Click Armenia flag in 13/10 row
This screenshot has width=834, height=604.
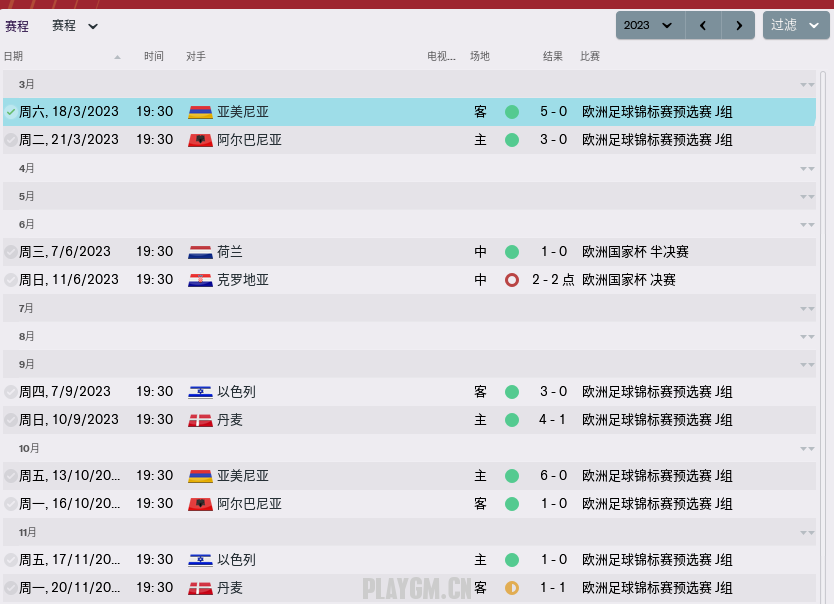[x=200, y=476]
